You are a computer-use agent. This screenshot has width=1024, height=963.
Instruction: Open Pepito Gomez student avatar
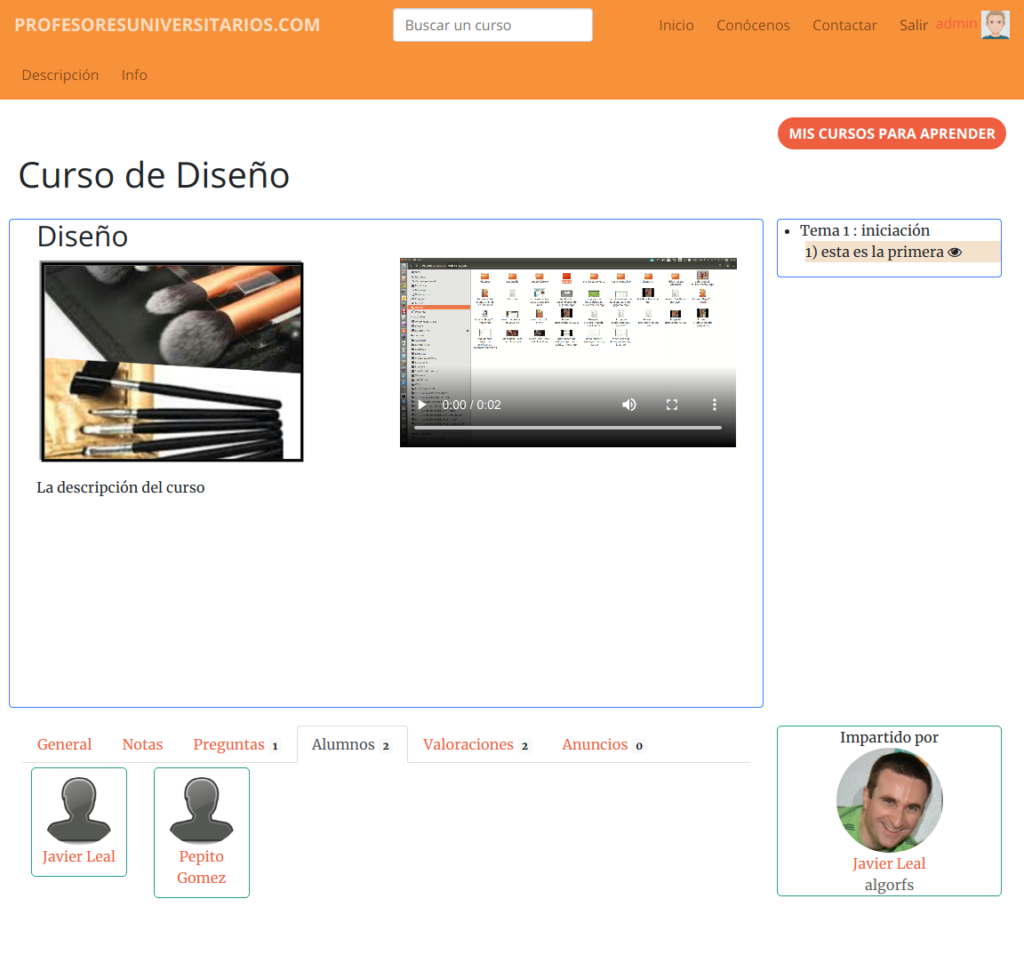tap(201, 810)
